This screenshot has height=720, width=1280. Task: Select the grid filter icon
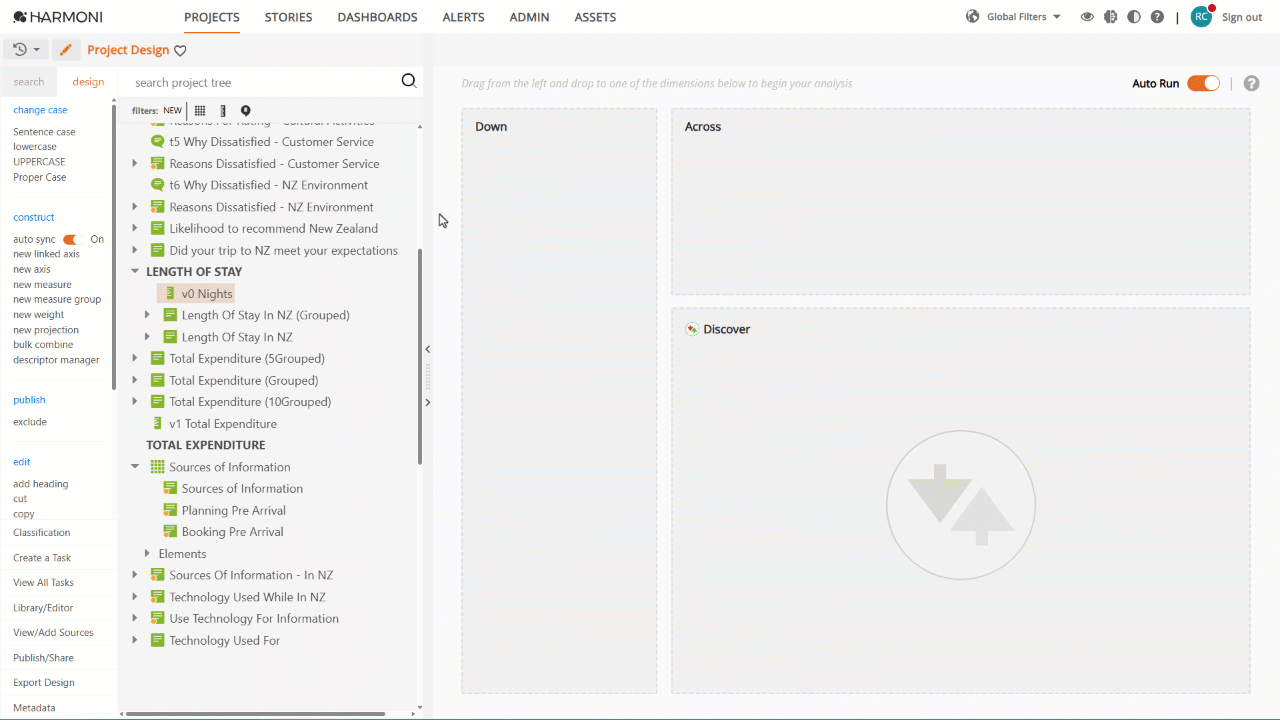tap(200, 111)
